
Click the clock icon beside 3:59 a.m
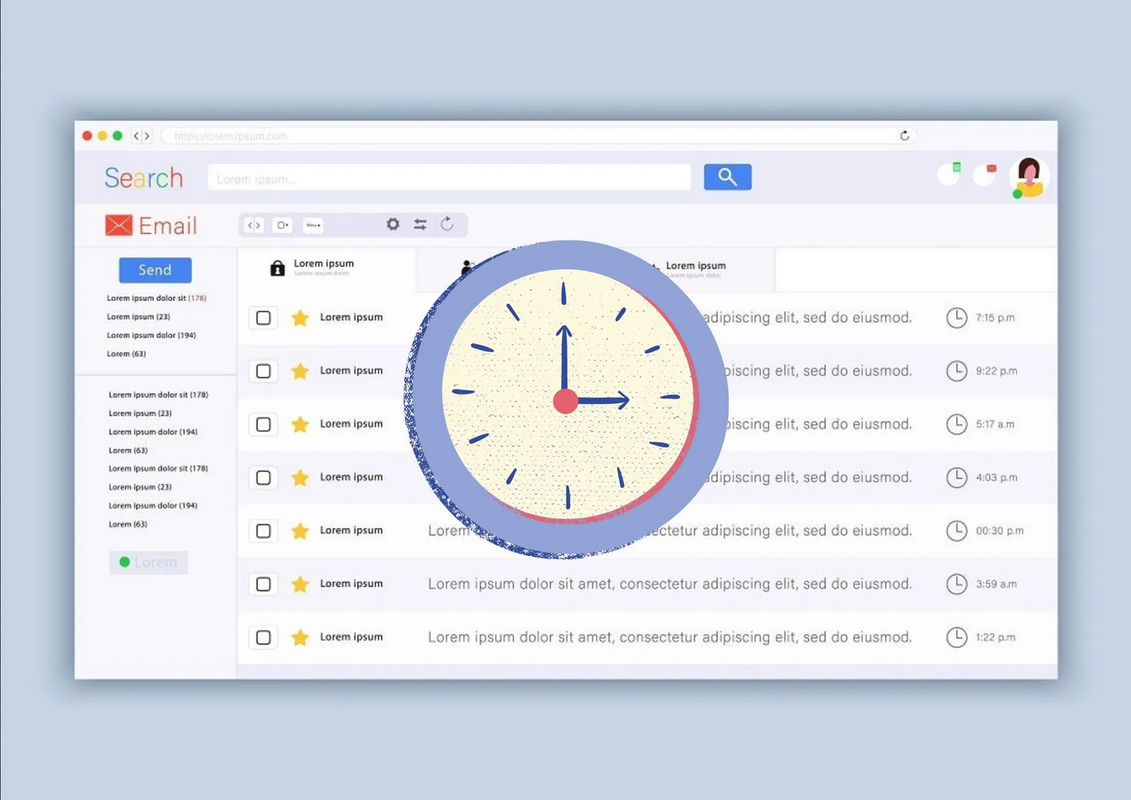956,584
